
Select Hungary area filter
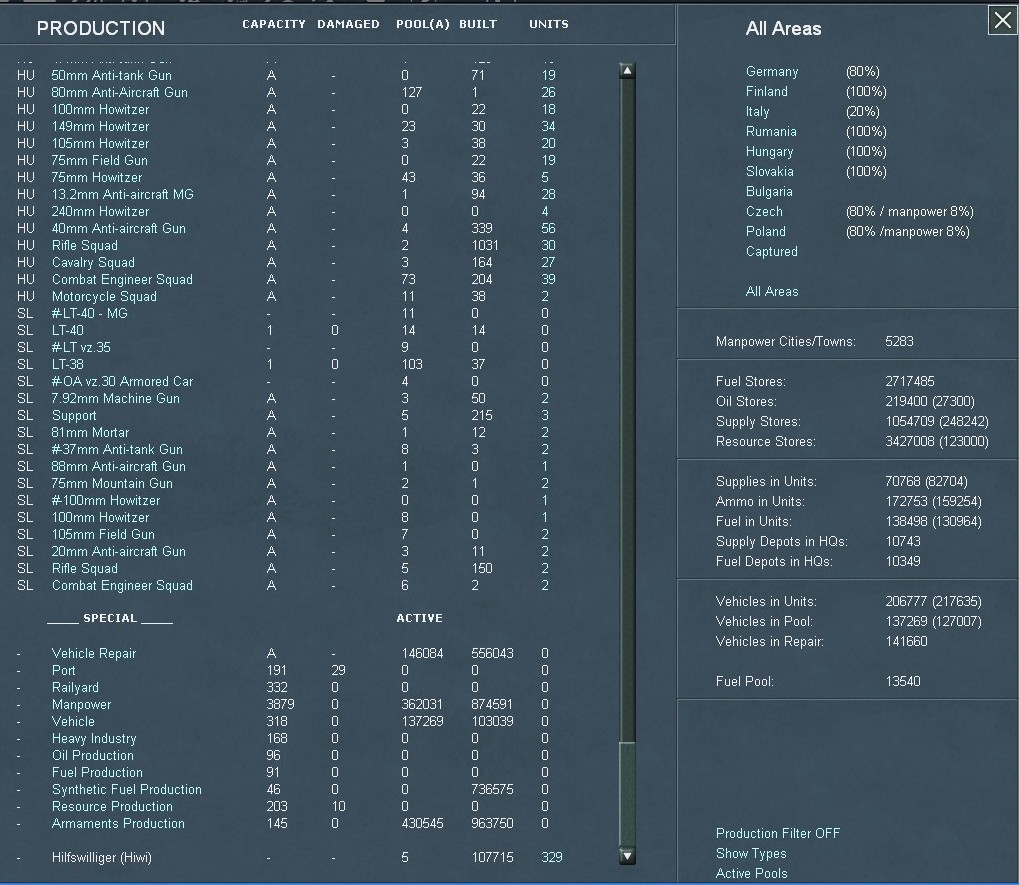769,151
